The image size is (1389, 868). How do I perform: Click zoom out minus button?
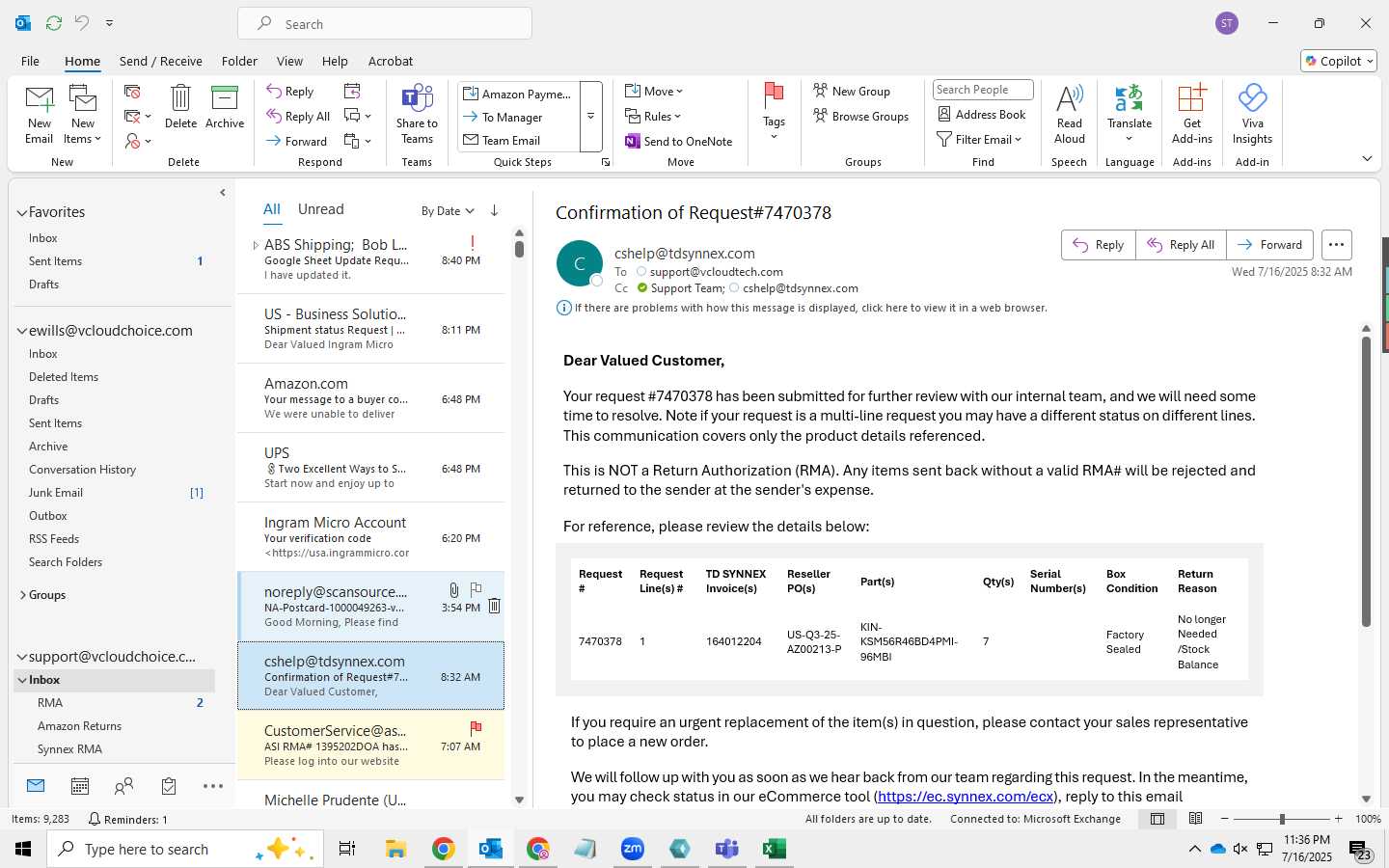[1225, 819]
